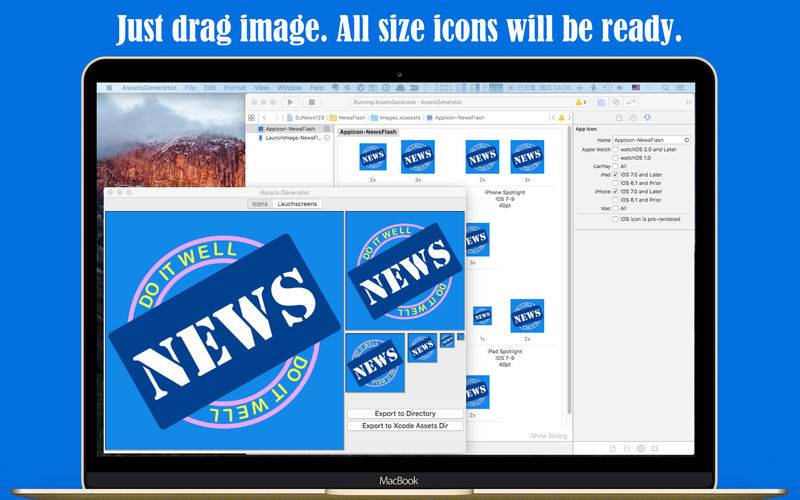800x500 pixels.
Task: Check iPad iOS 6.1 and Prior
Action: [615, 183]
